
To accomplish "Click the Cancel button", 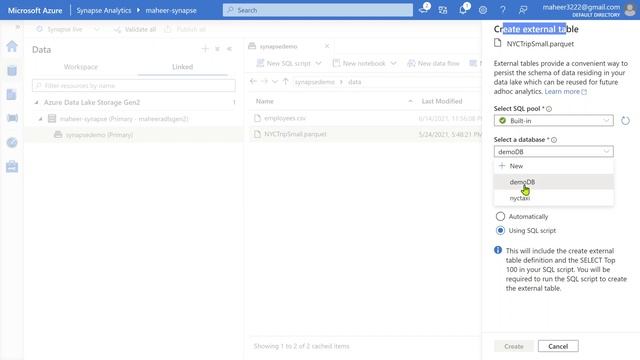I will pos(558,346).
